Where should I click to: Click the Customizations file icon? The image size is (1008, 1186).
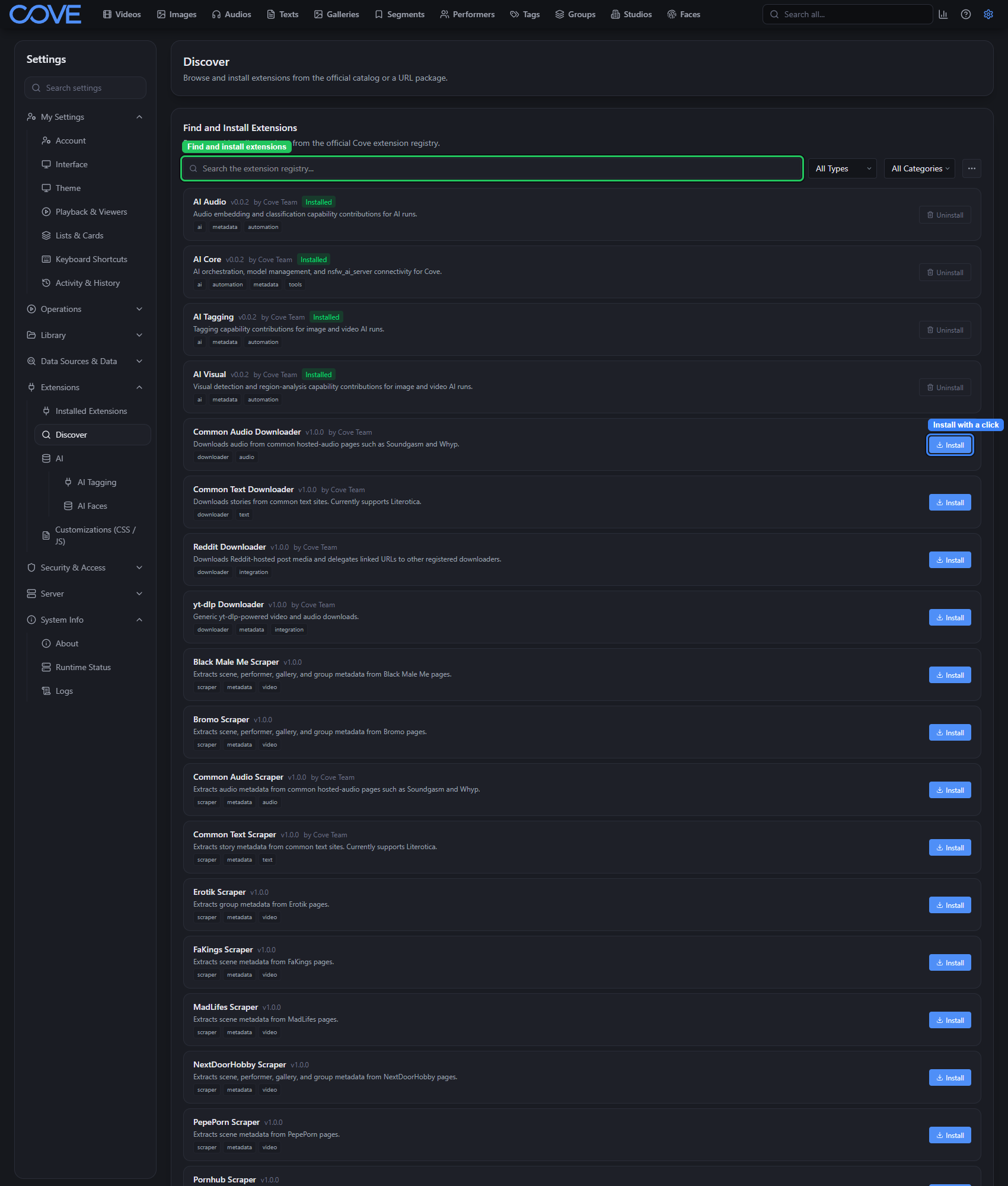46,535
